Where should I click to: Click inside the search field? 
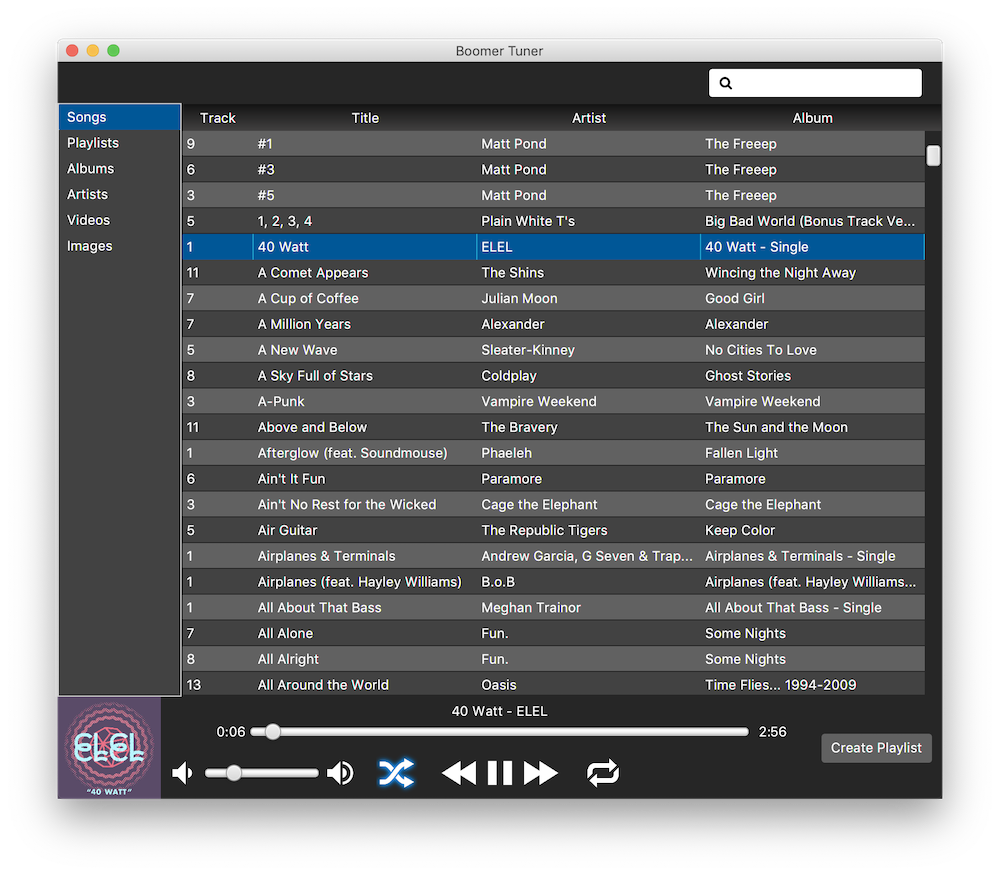point(815,83)
